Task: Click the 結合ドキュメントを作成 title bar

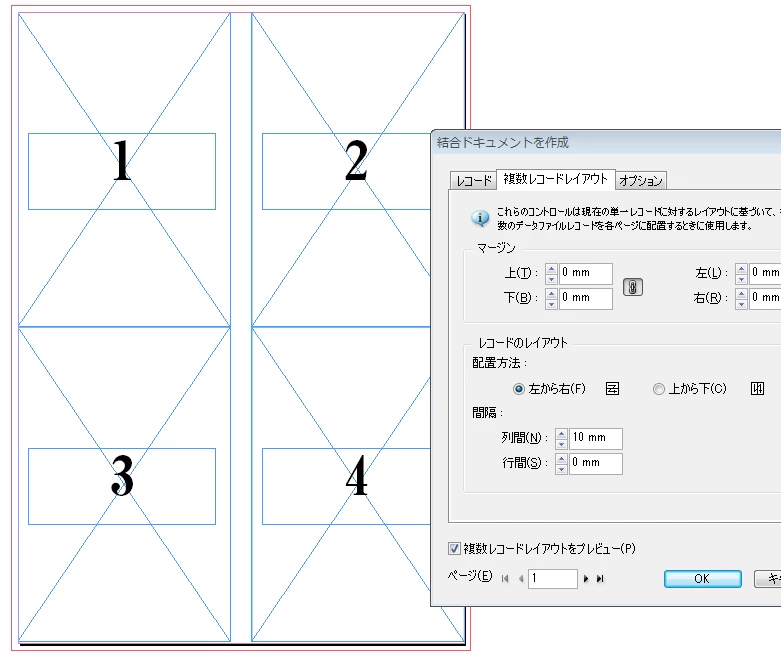Action: [607, 142]
